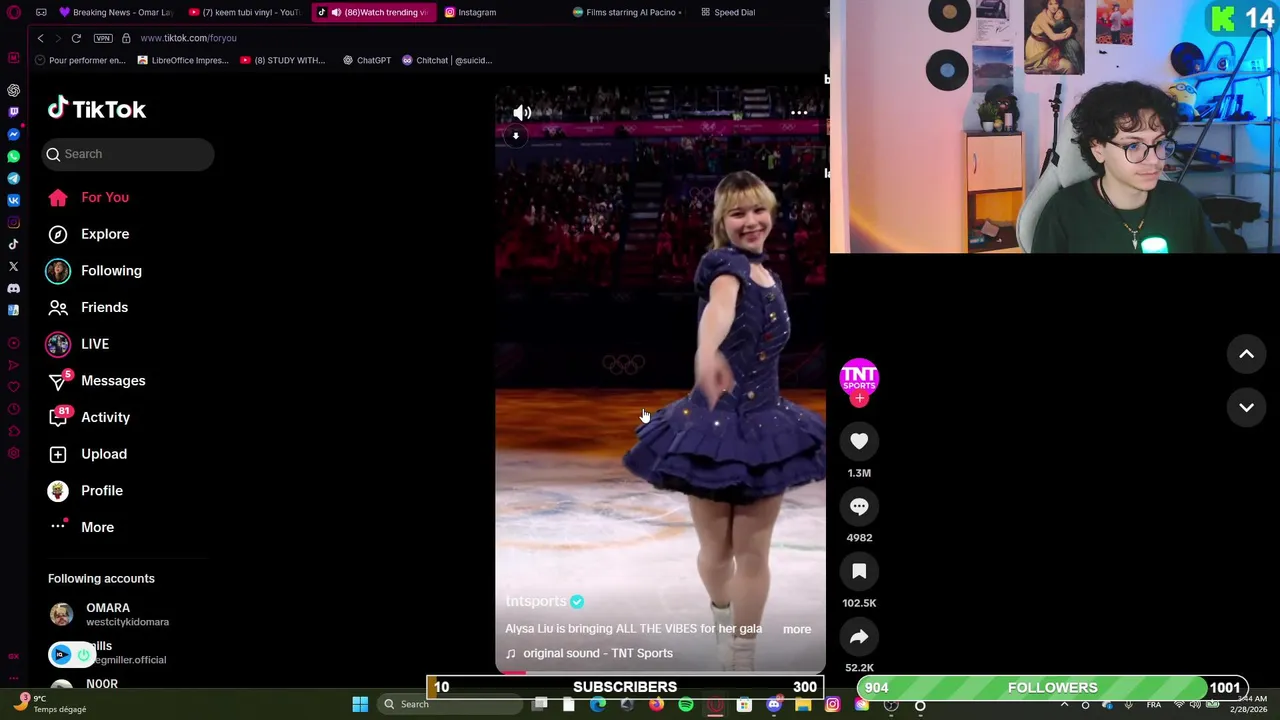
Task: Go to the next video
Action: tap(1246, 407)
